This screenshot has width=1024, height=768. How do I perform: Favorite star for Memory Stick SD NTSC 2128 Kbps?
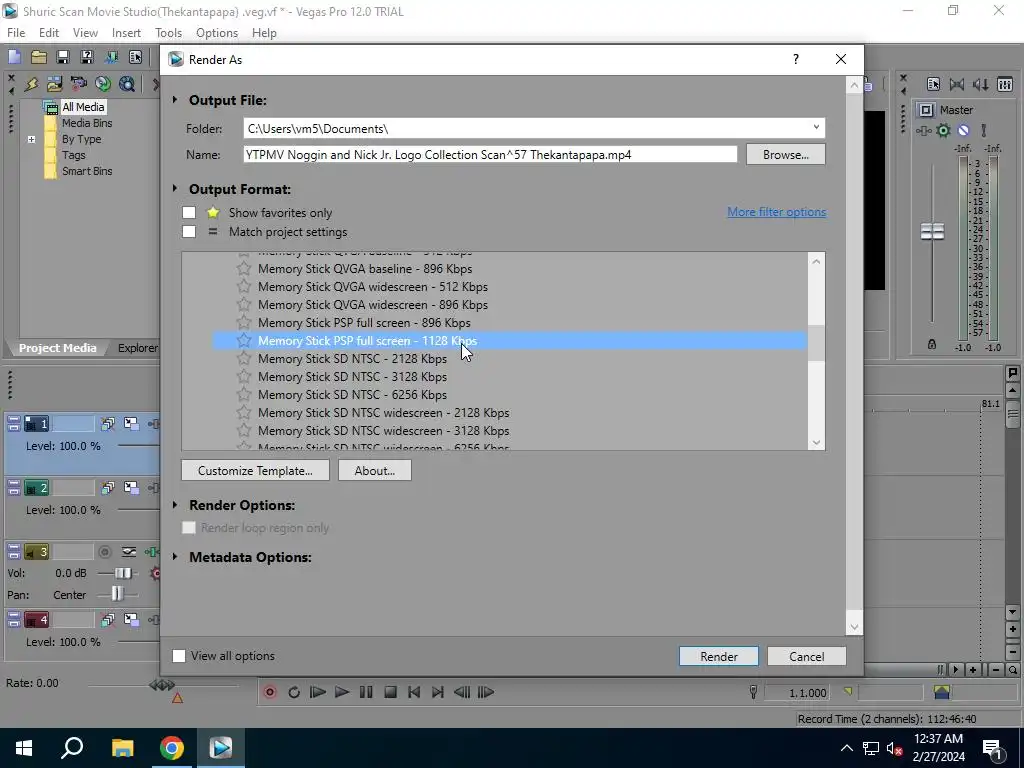244,359
